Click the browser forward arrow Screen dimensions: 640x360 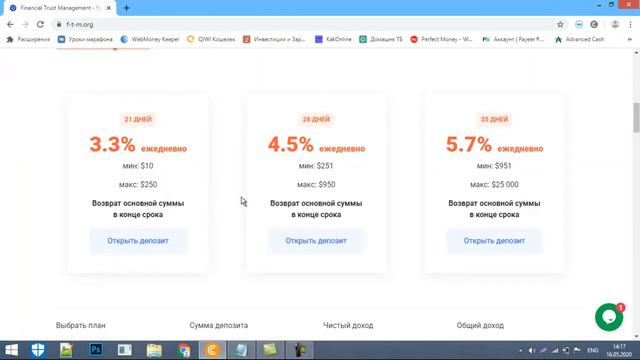[x=25, y=24]
